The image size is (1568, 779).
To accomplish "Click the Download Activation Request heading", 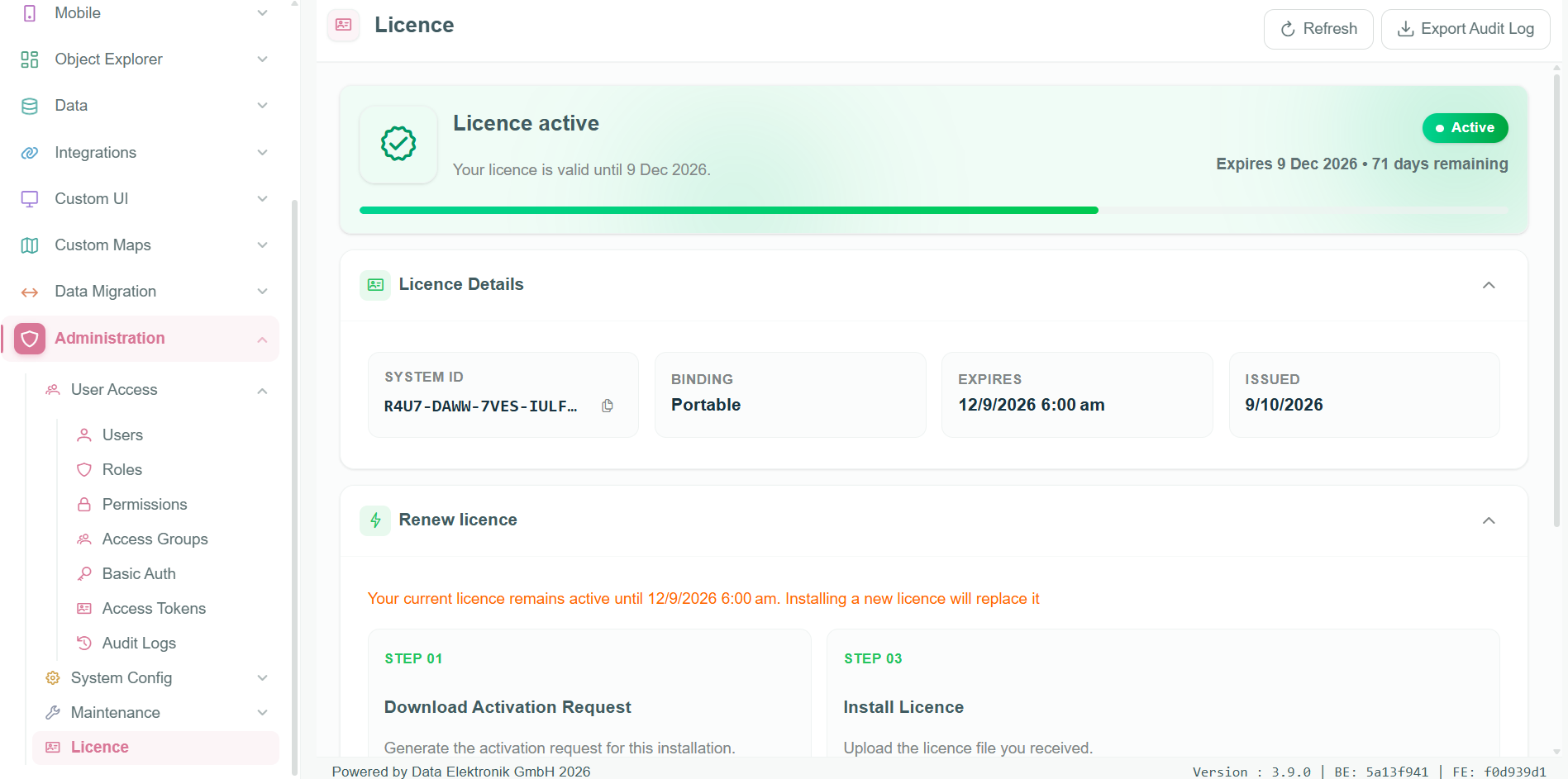I will click(x=508, y=707).
